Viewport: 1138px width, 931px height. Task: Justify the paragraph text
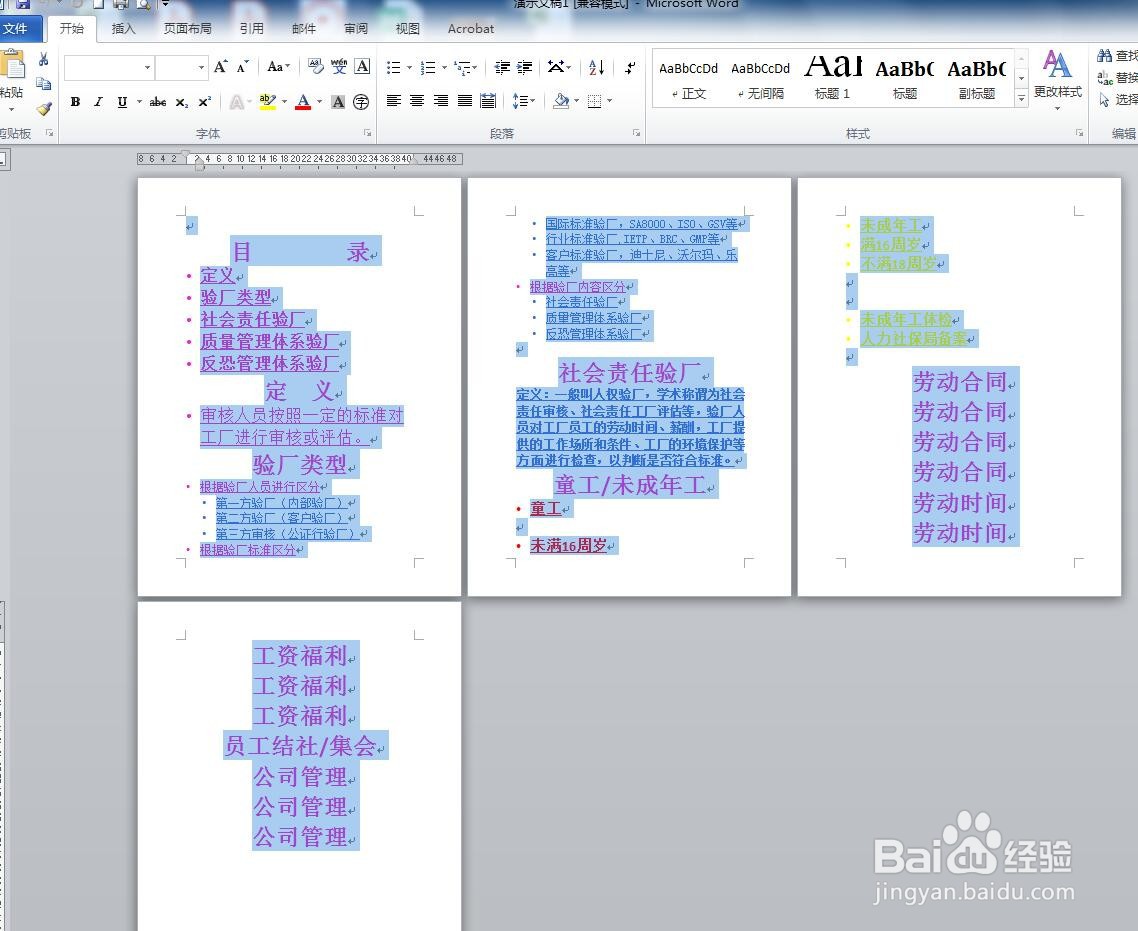(464, 101)
